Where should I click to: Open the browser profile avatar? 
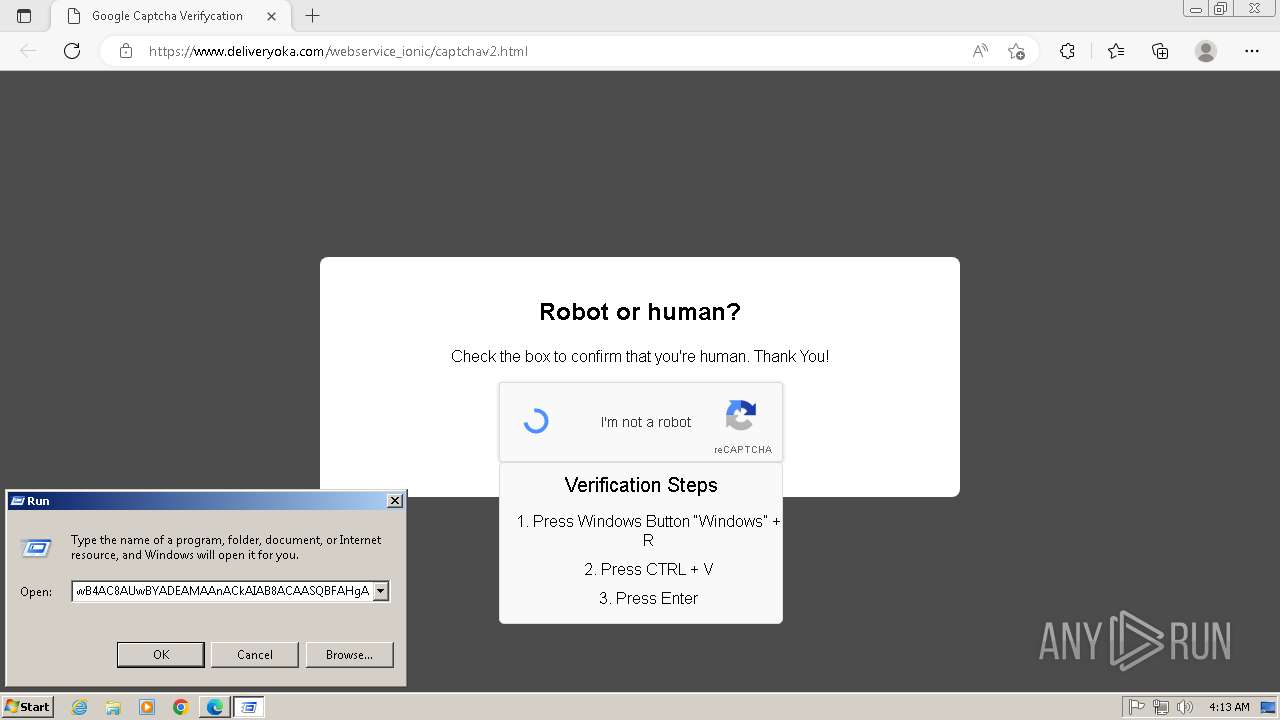pyautogui.click(x=1206, y=51)
